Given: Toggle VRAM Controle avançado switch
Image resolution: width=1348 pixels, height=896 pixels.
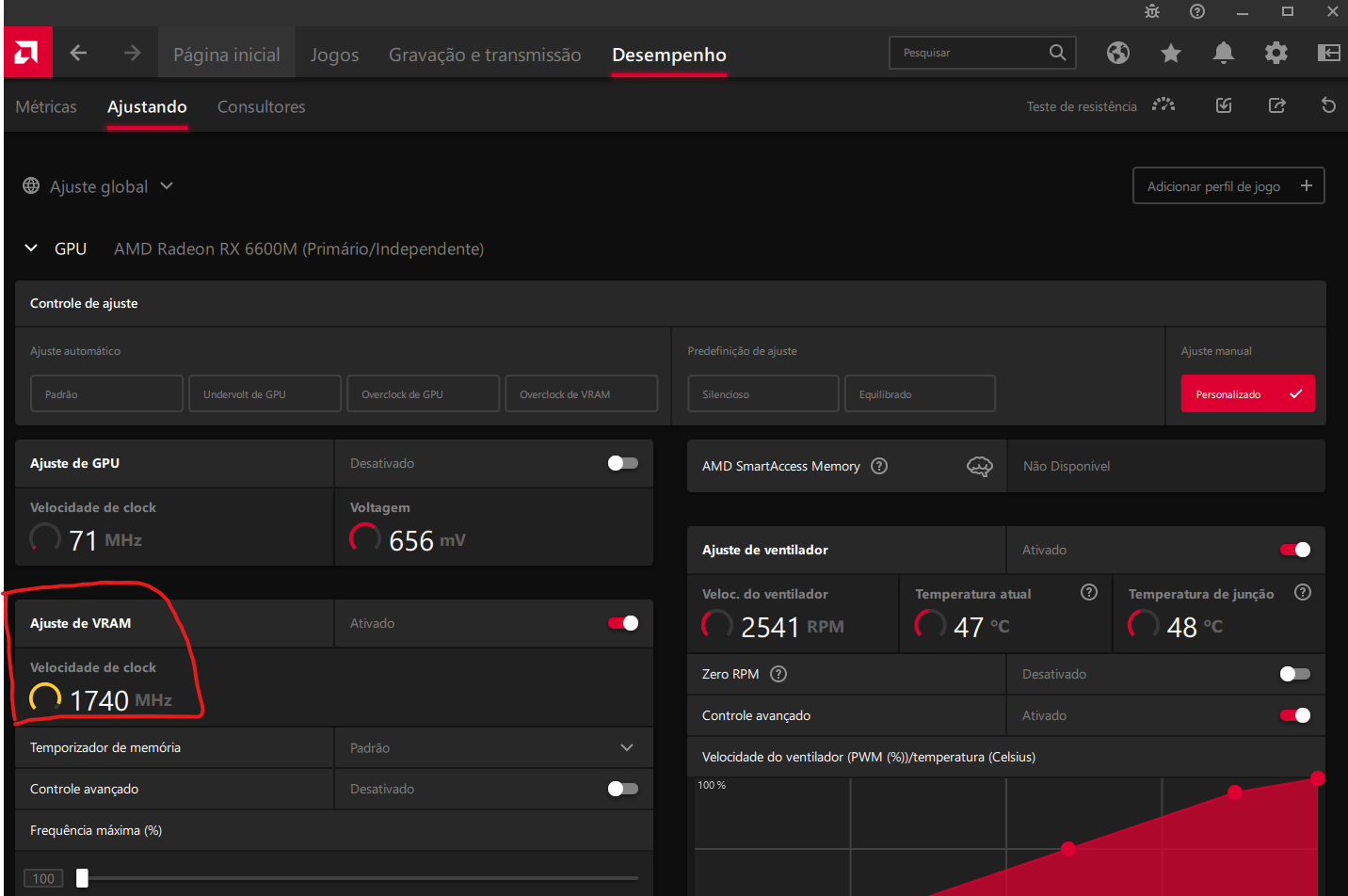Looking at the screenshot, I should pos(623,789).
